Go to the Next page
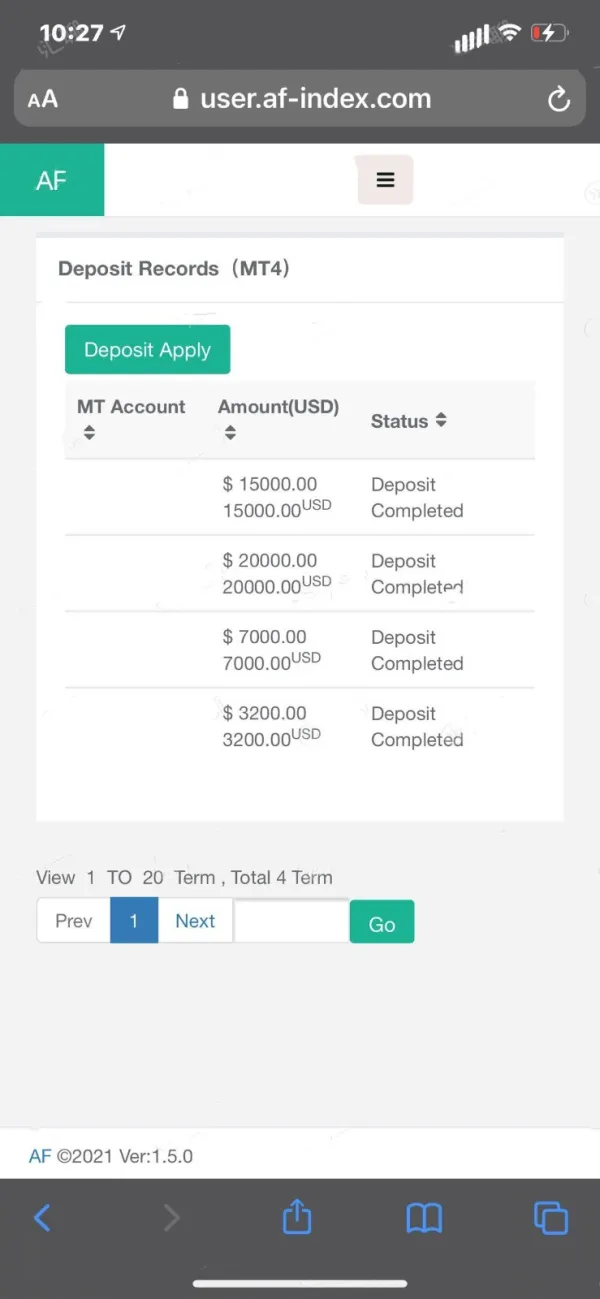The width and height of the screenshot is (600, 1299). [x=195, y=921]
